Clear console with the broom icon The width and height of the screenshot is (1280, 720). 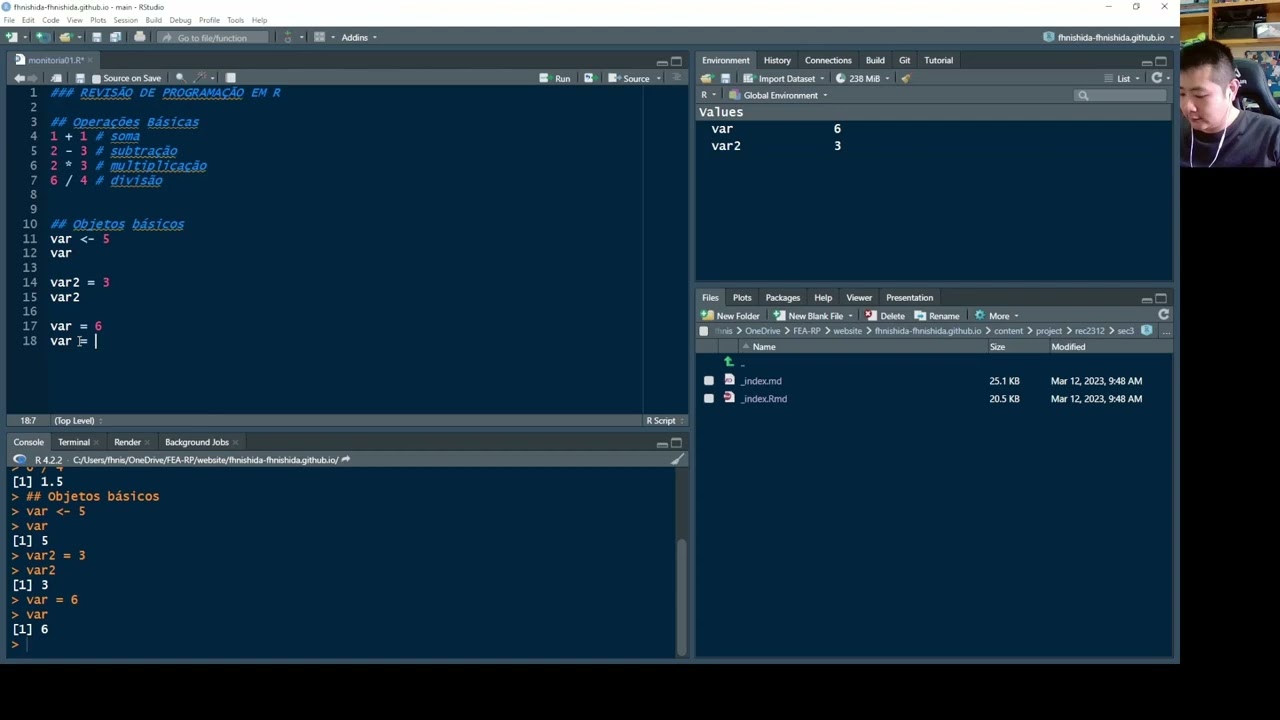677,459
